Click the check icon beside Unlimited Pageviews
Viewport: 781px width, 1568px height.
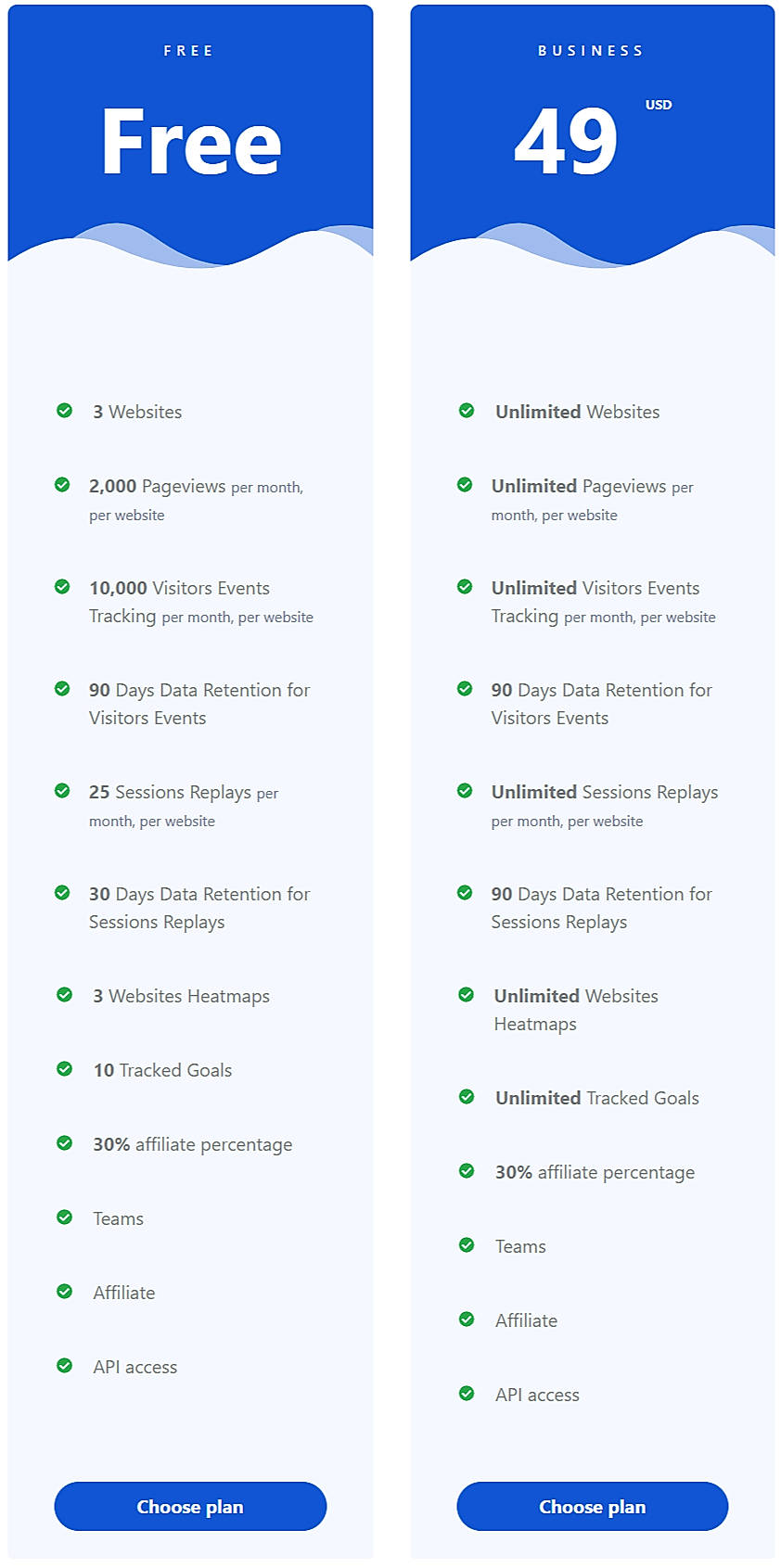(466, 483)
